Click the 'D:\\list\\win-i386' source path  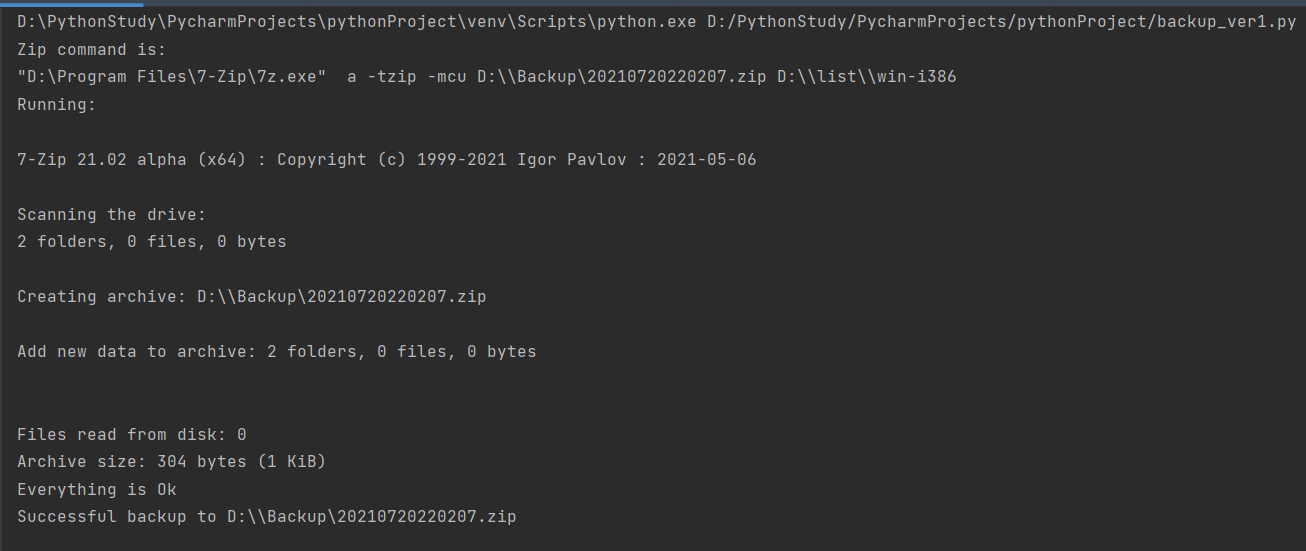click(867, 77)
